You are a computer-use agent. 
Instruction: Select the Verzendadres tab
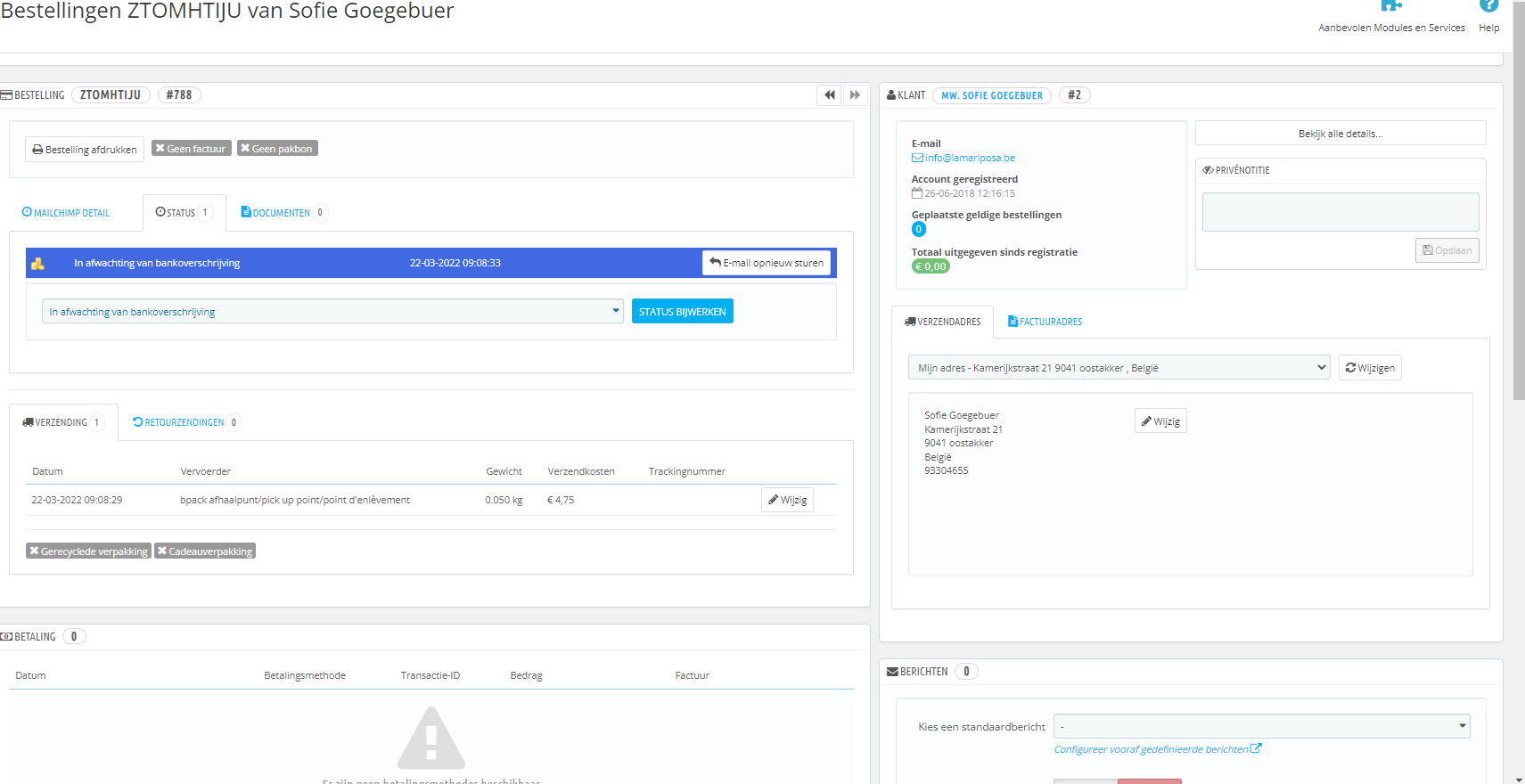[x=943, y=322]
